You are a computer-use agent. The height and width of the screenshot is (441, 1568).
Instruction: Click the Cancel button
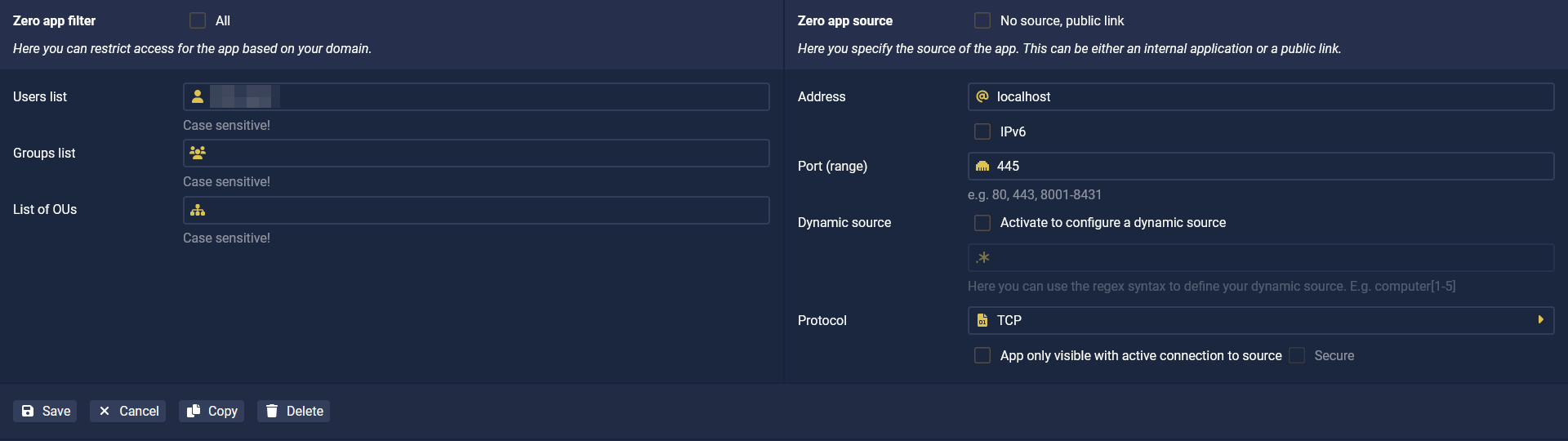(x=128, y=411)
